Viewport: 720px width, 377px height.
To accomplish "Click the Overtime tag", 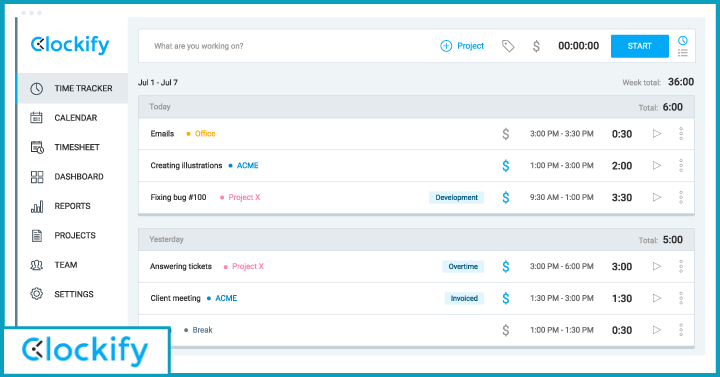I will [463, 266].
